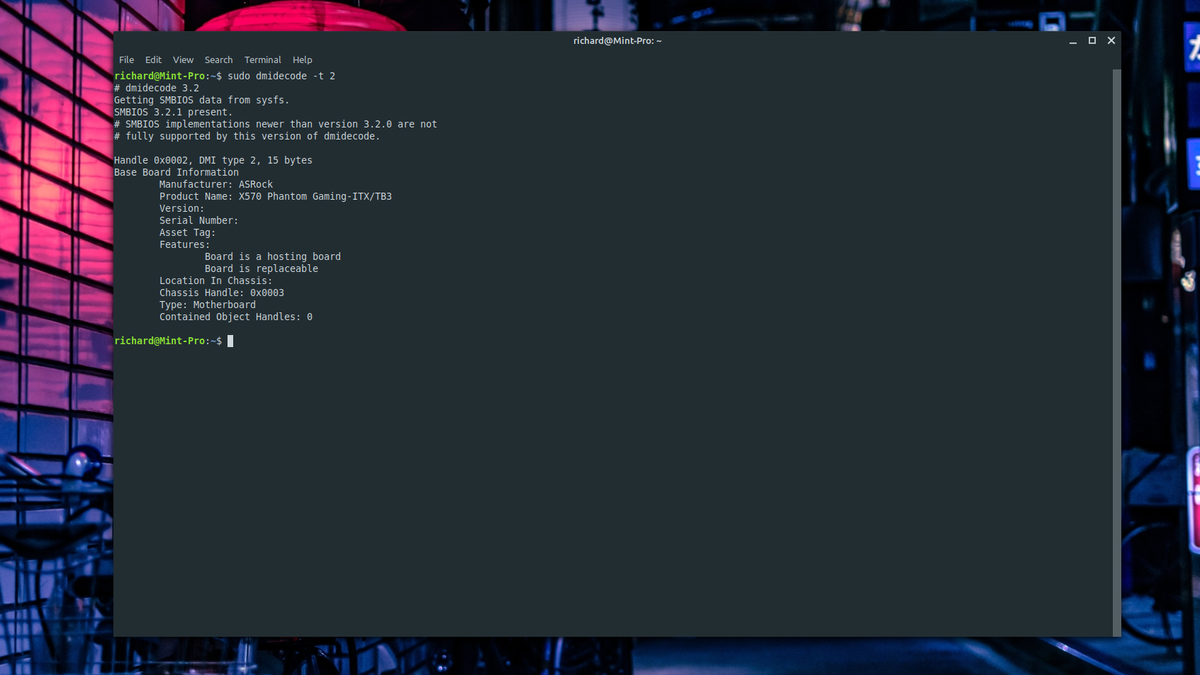Click the Type Motherboard line
1200x675 pixels.
pos(207,304)
